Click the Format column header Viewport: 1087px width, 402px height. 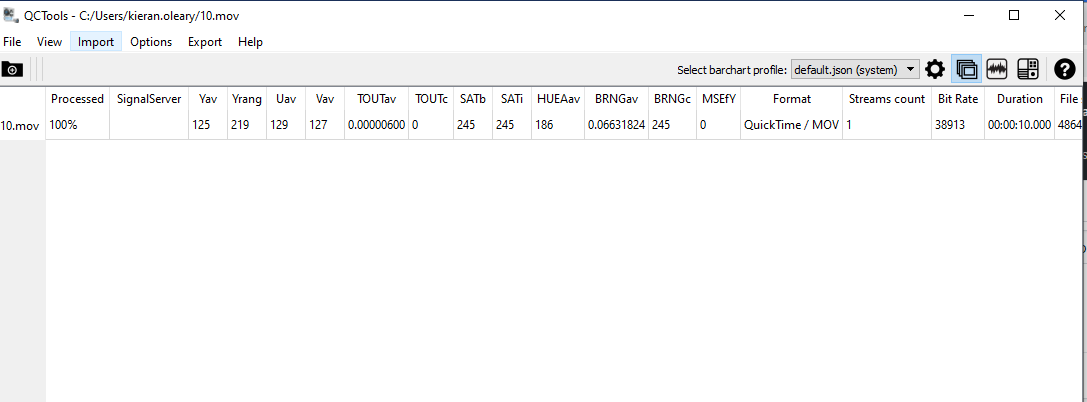[x=792, y=99]
